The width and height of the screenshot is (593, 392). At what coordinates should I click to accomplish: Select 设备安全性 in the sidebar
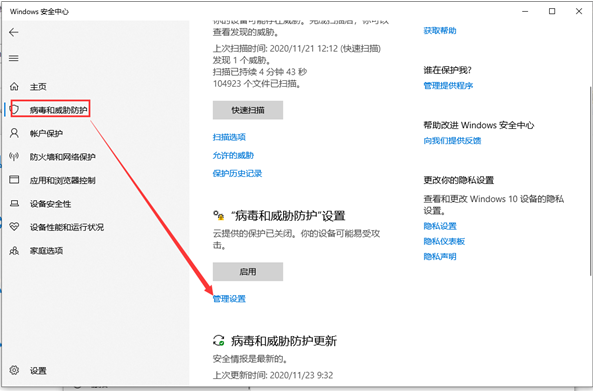point(50,204)
